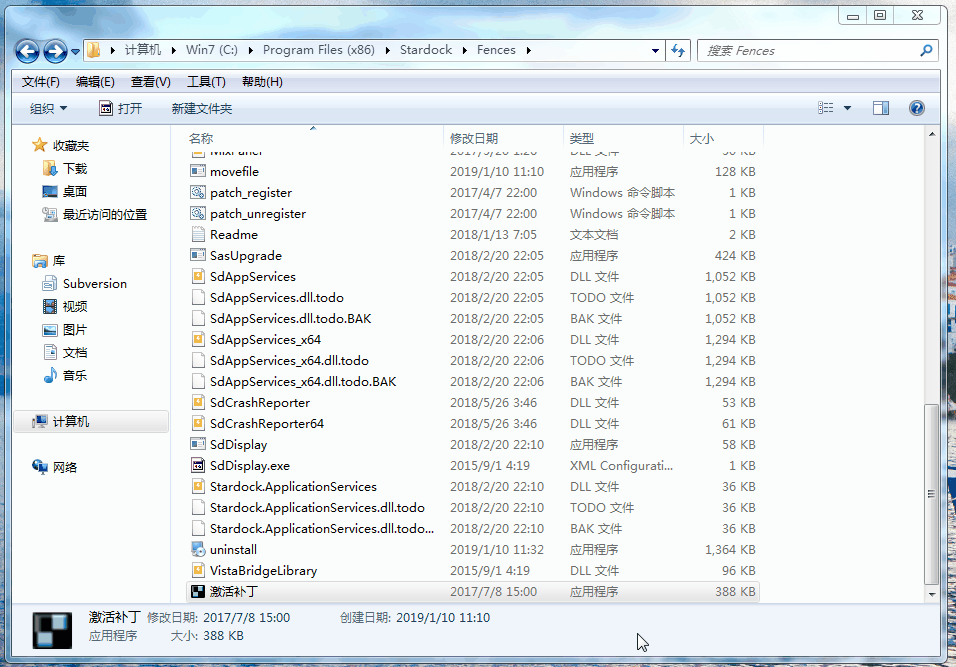Screen dimensions: 956x667
Task: Open the 组织 dropdown menu
Action: (48, 109)
